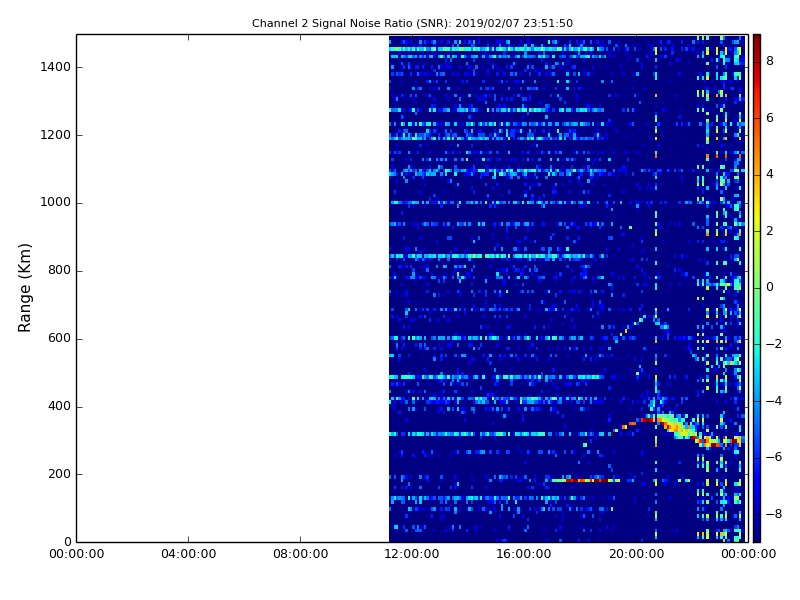Click the y-axis tick label 600

pyautogui.click(x=59, y=338)
